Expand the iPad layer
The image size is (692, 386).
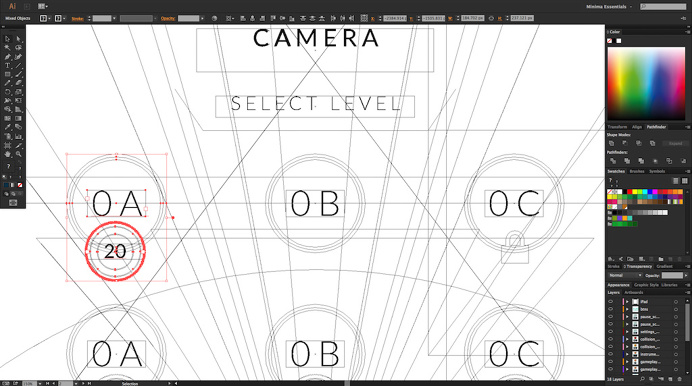627,302
